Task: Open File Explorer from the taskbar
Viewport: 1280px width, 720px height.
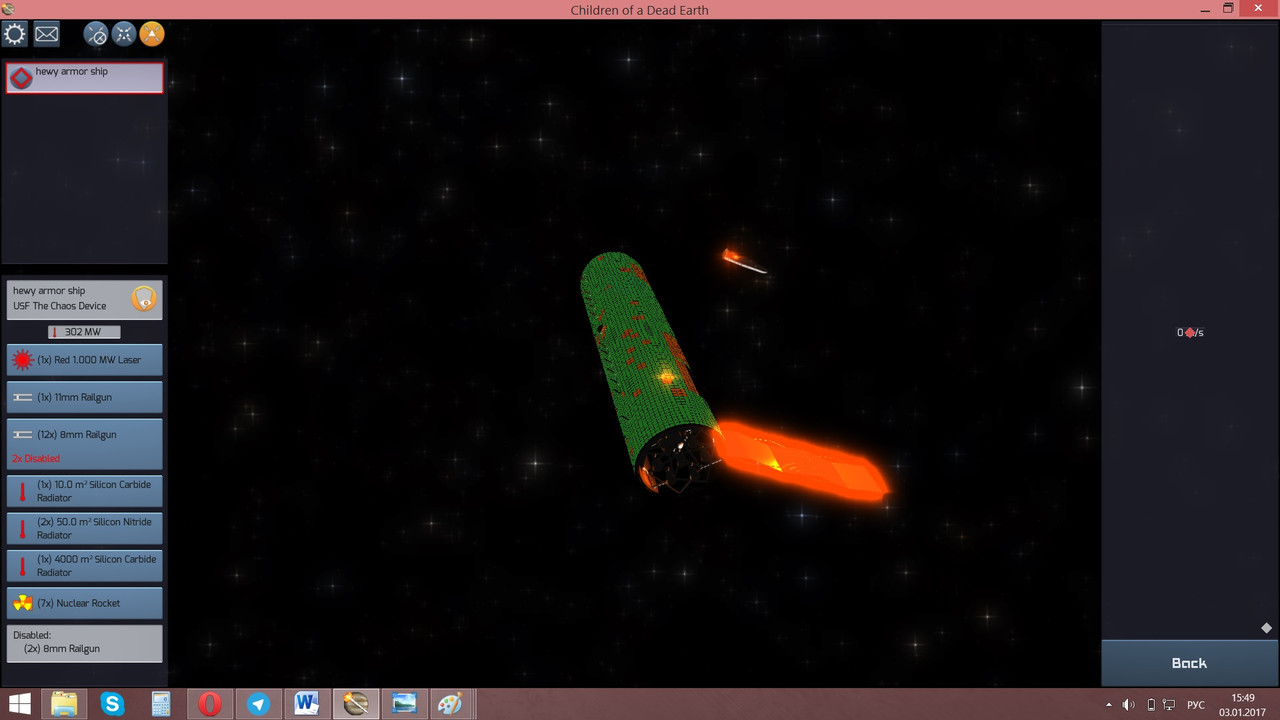Action: [64, 704]
